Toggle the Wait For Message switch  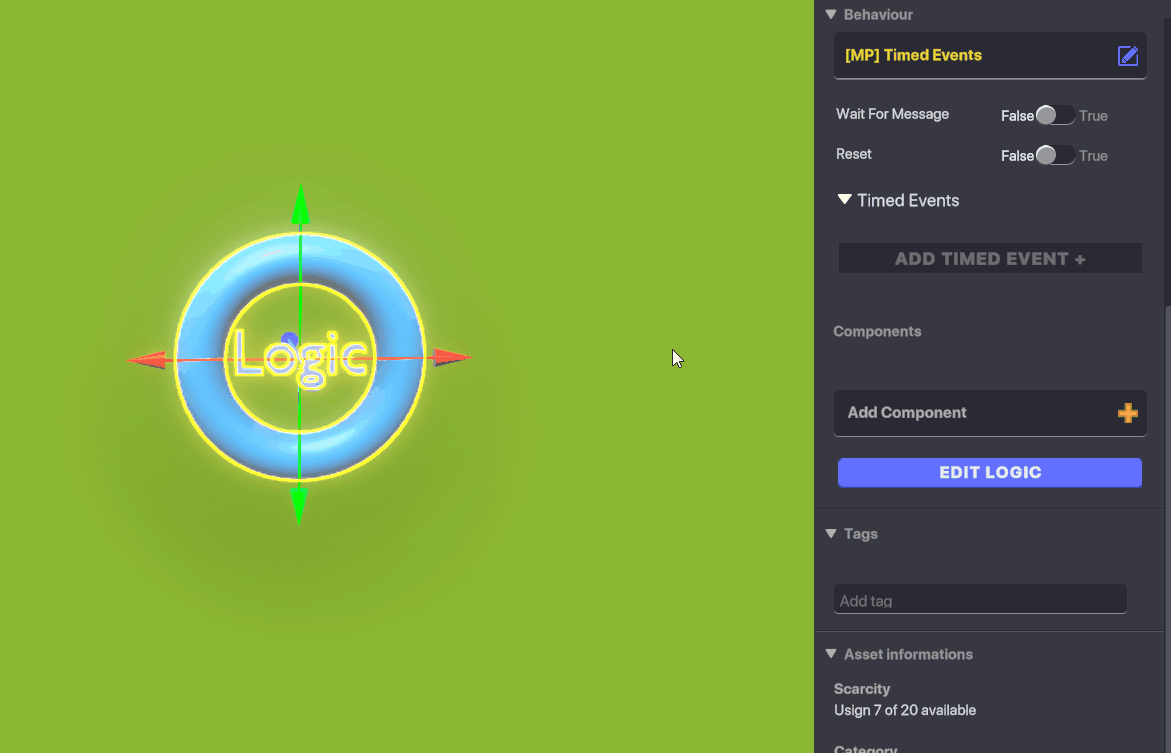point(1055,115)
